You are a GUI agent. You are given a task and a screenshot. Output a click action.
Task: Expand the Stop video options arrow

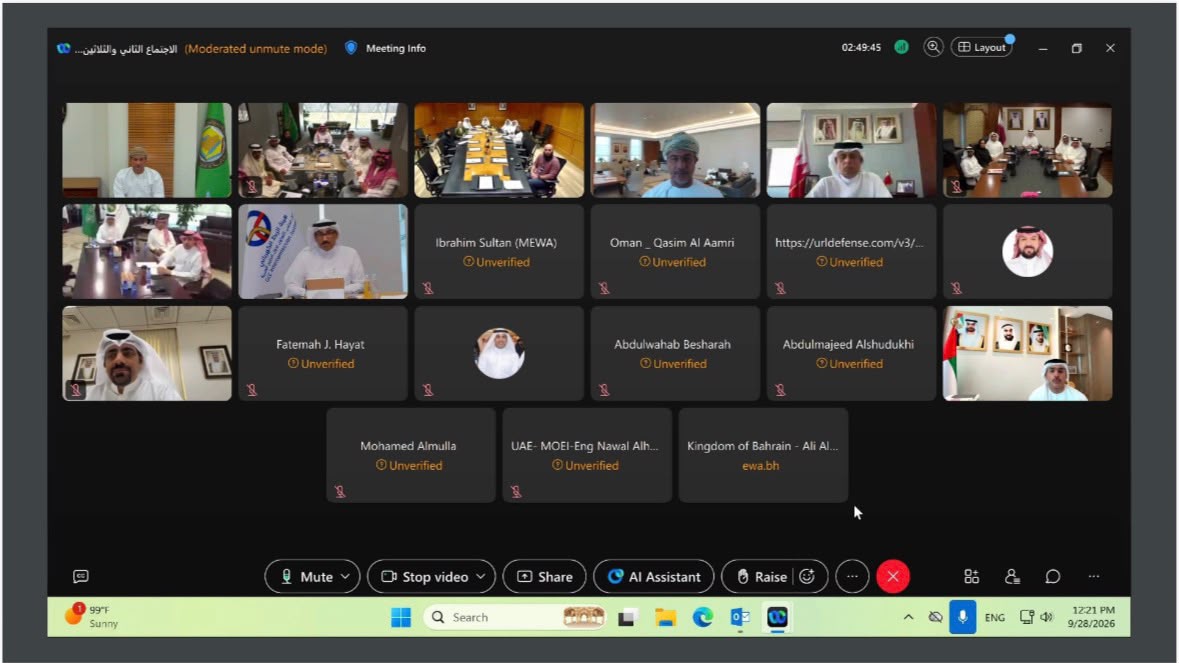tap(480, 577)
